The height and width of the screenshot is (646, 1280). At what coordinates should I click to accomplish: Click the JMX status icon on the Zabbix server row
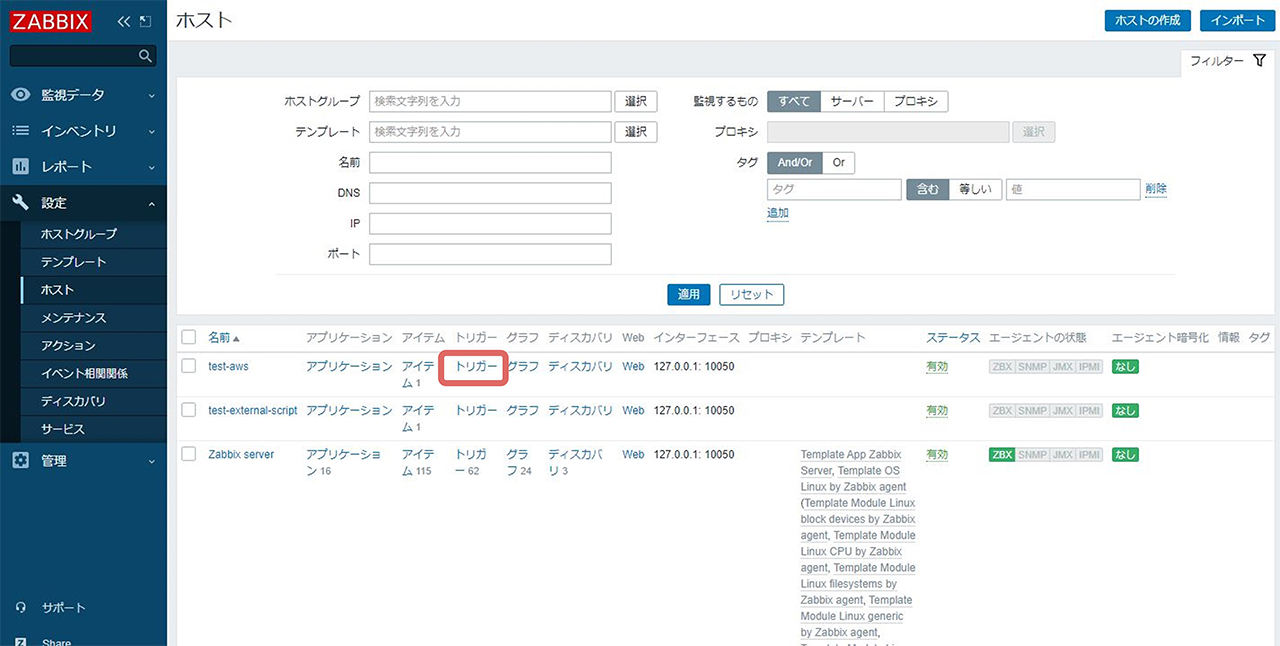point(1061,454)
